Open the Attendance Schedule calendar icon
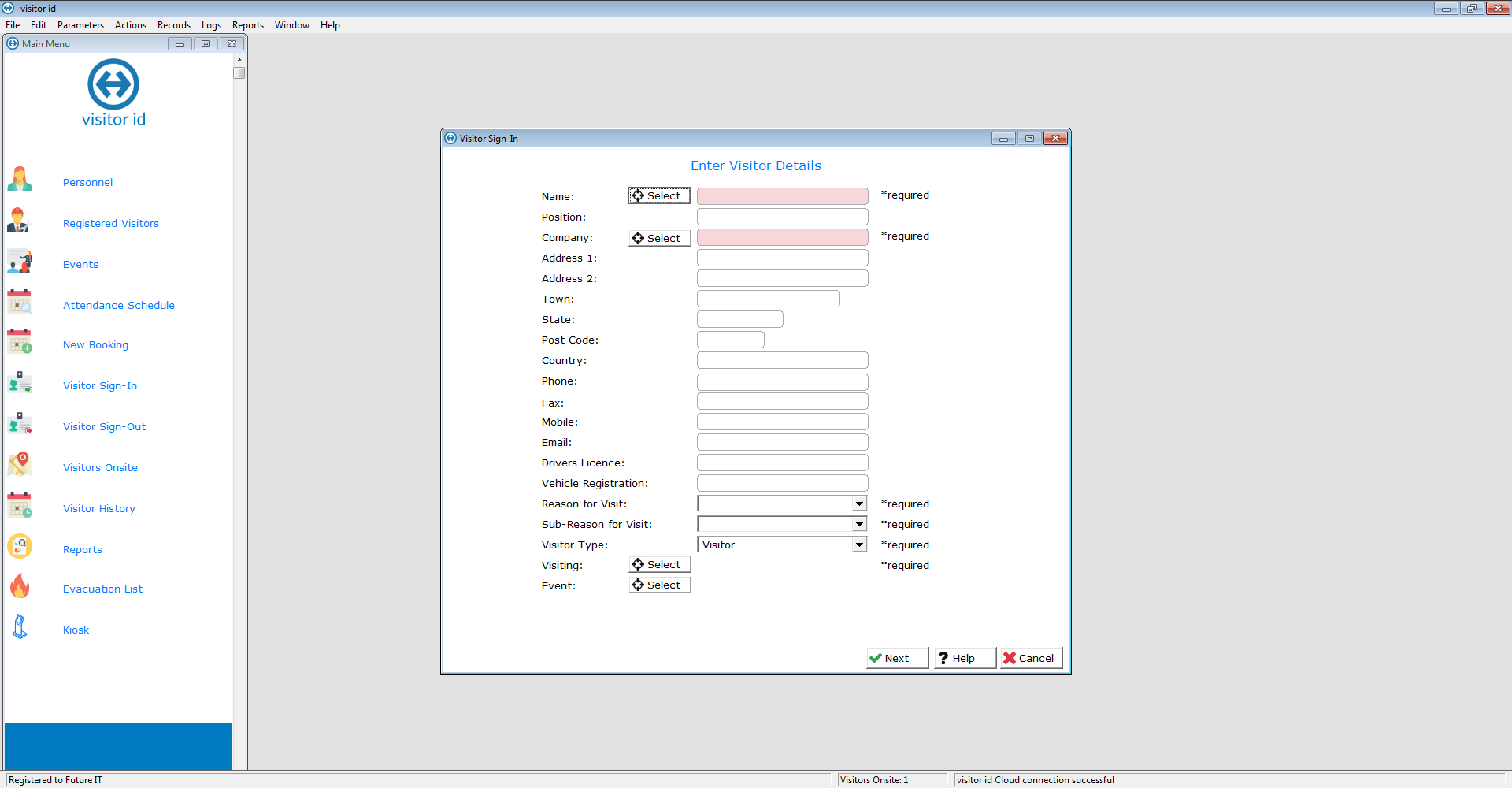 click(x=20, y=303)
